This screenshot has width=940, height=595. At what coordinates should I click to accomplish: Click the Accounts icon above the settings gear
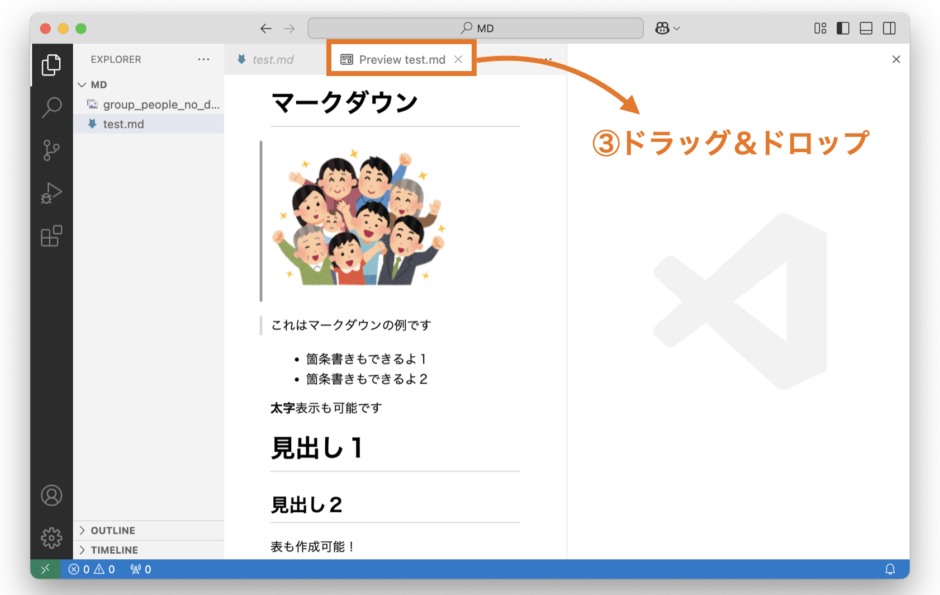51,495
